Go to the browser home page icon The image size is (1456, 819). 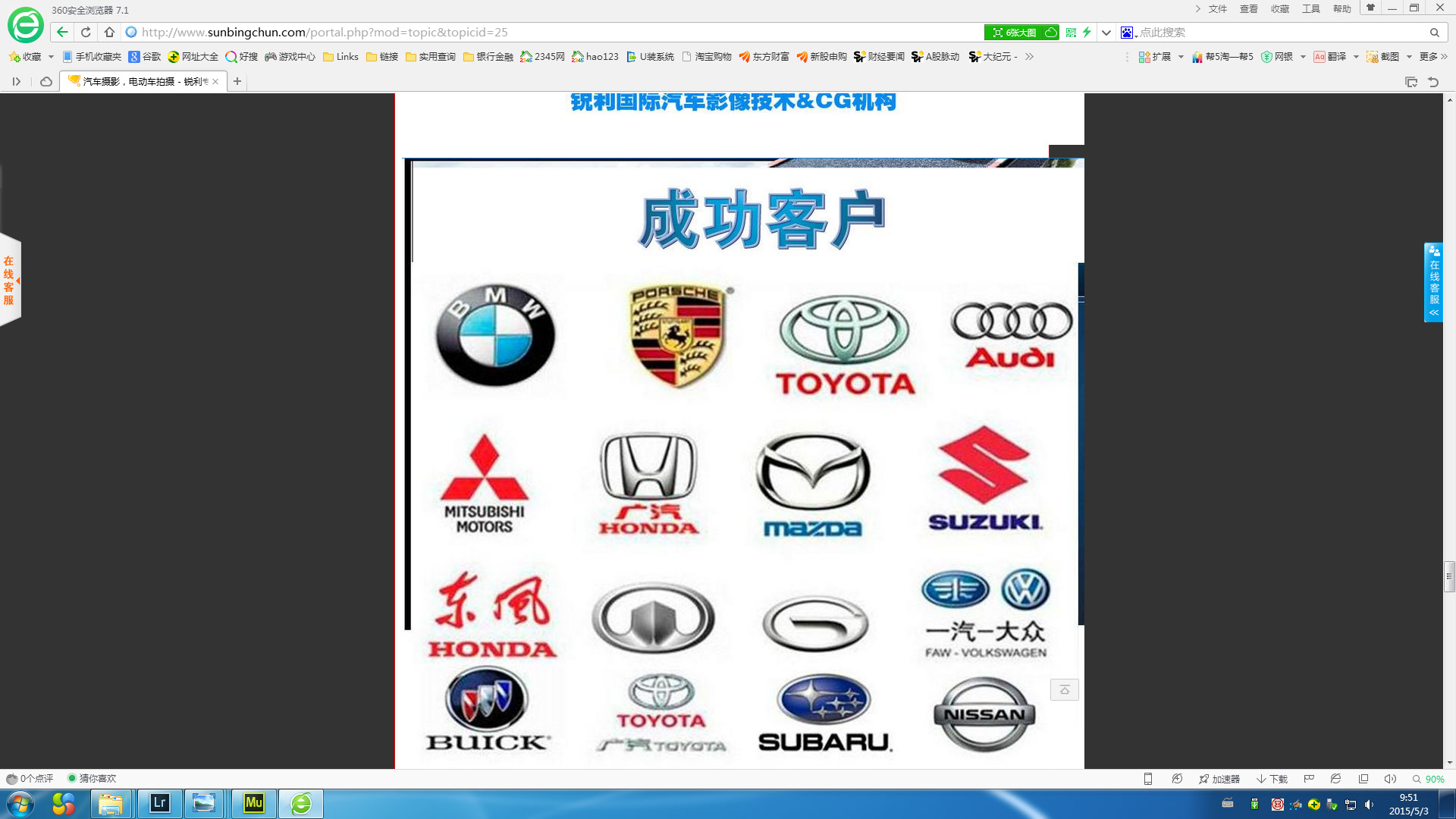click(109, 32)
